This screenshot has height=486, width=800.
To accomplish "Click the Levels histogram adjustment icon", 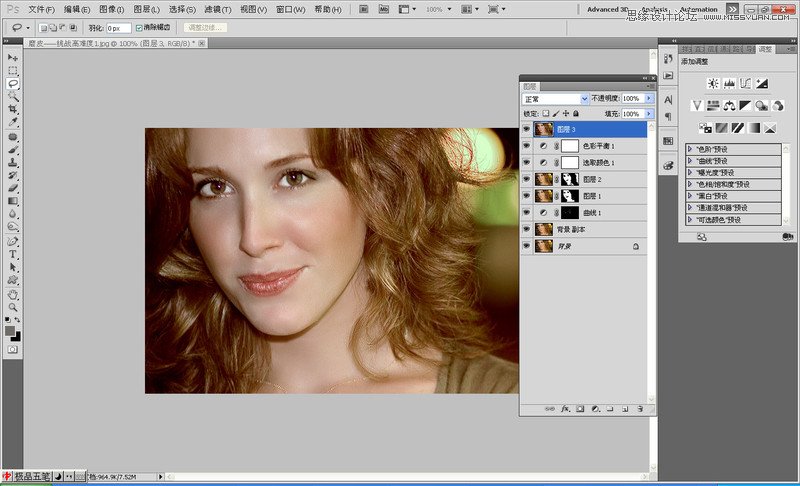I will (x=729, y=84).
